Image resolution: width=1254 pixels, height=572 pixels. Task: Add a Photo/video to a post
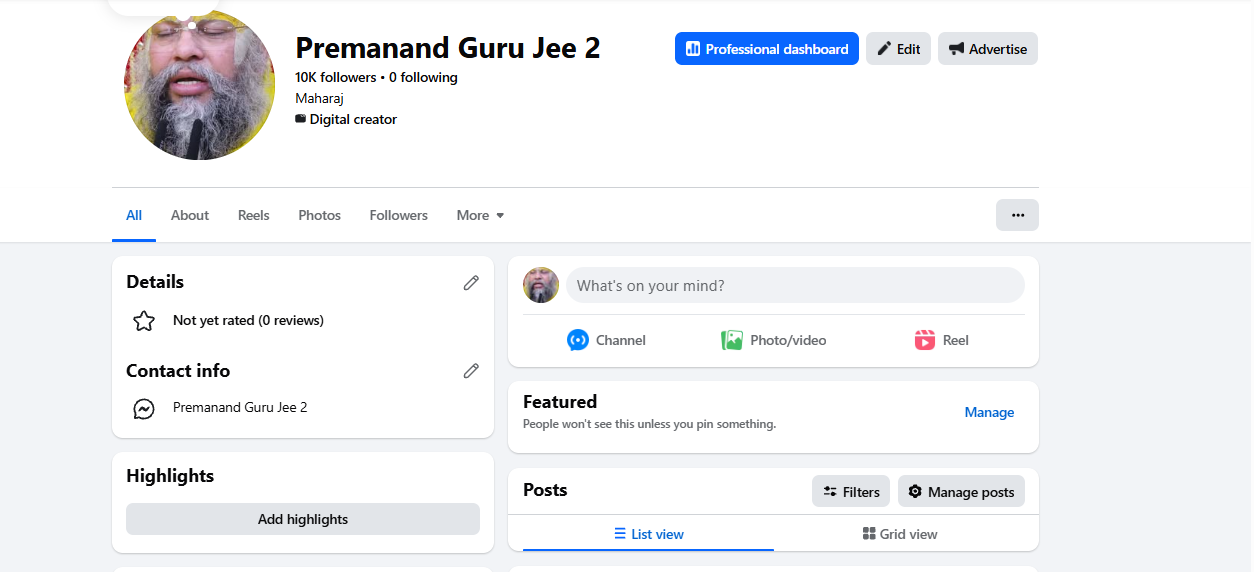[774, 340]
